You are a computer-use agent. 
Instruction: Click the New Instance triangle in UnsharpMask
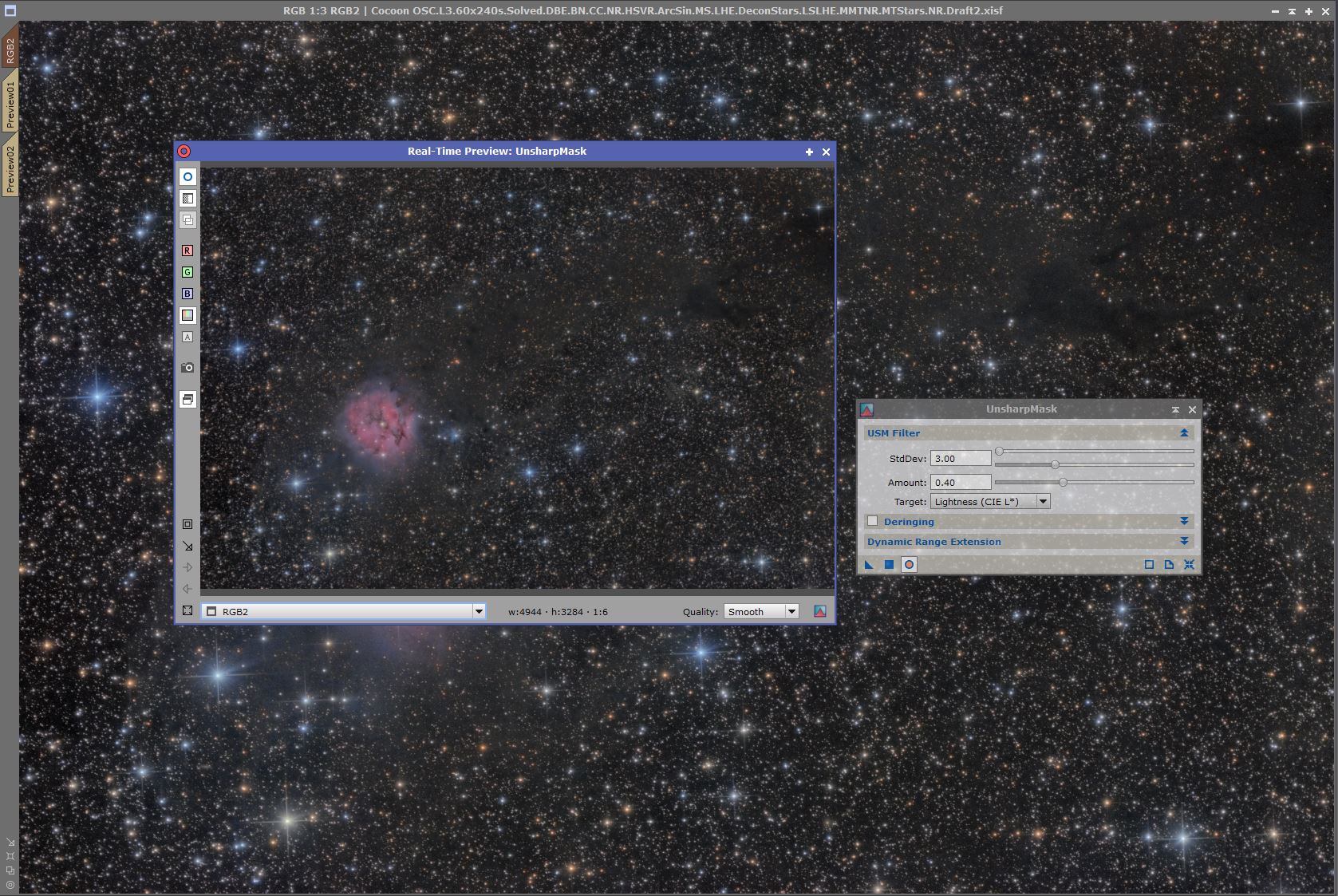pyautogui.click(x=869, y=565)
